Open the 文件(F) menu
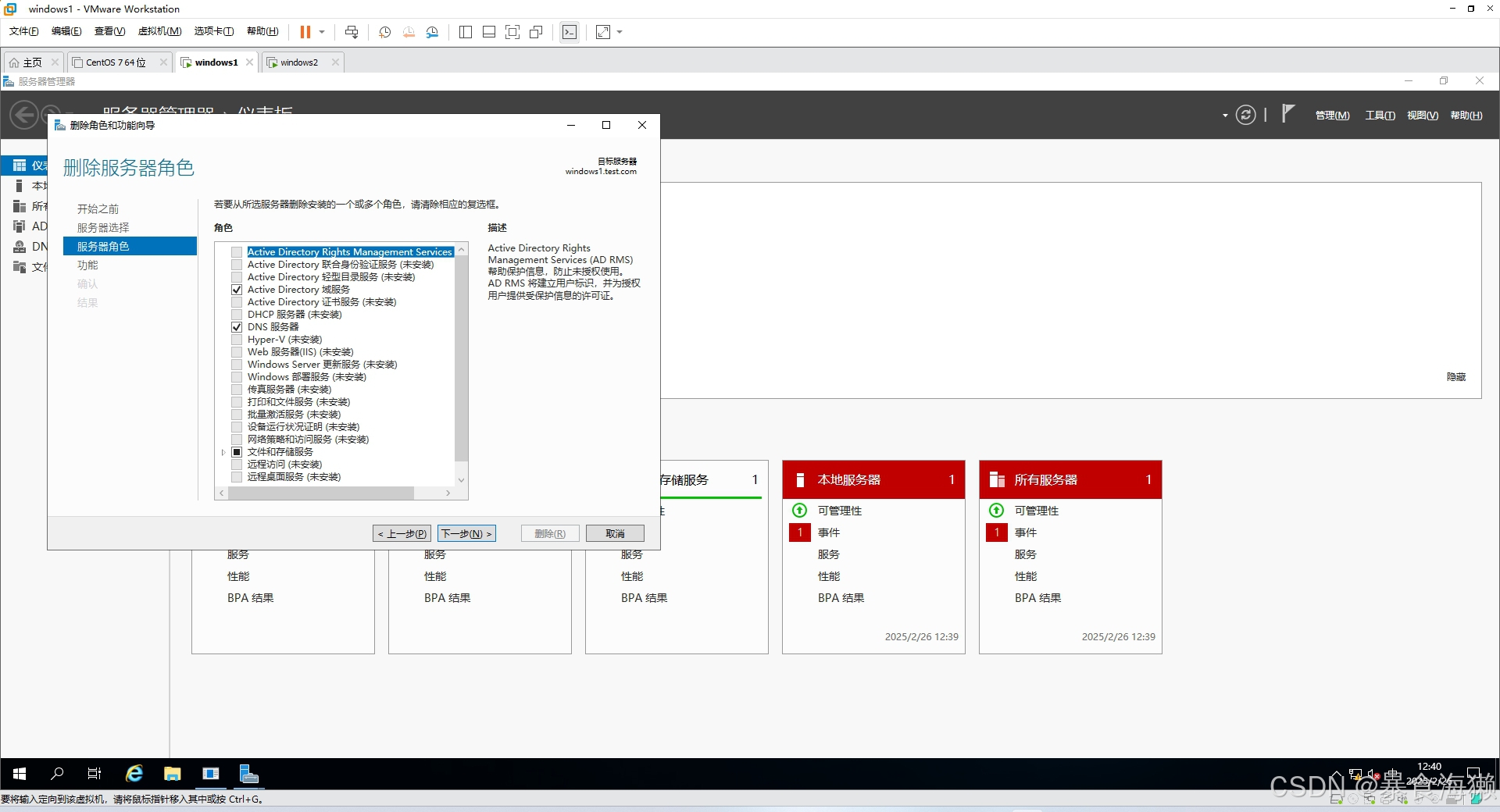The width and height of the screenshot is (1500, 812). (x=23, y=31)
